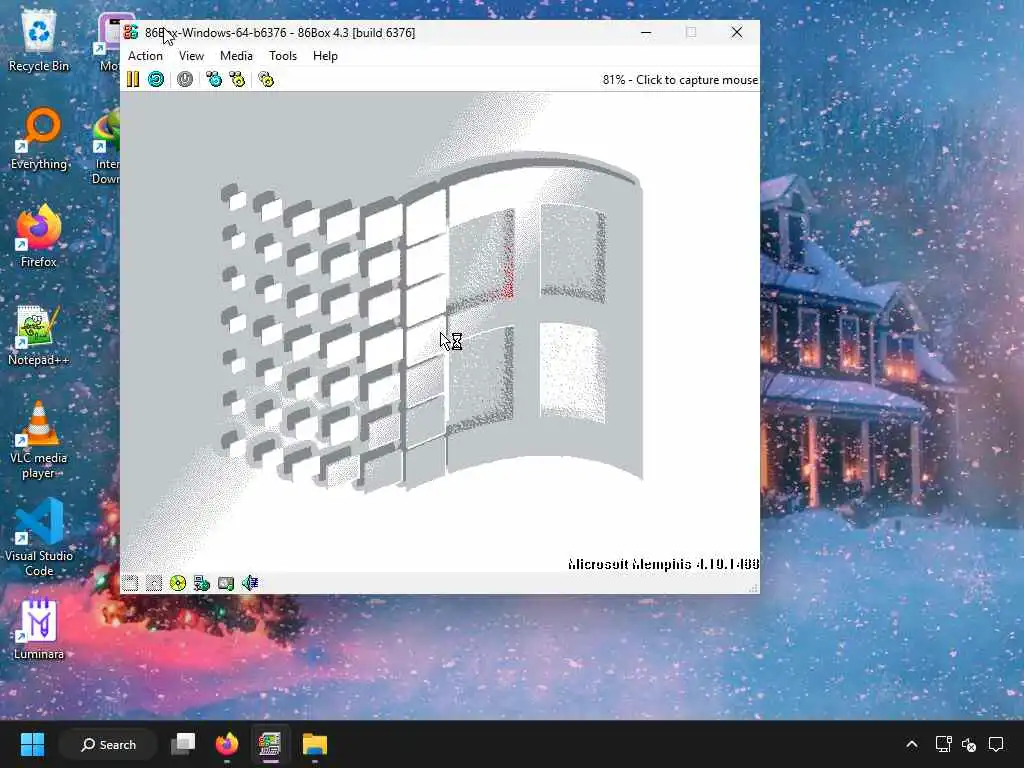Open the Tools menu
Image resolution: width=1024 pixels, height=768 pixels.
pyautogui.click(x=283, y=56)
